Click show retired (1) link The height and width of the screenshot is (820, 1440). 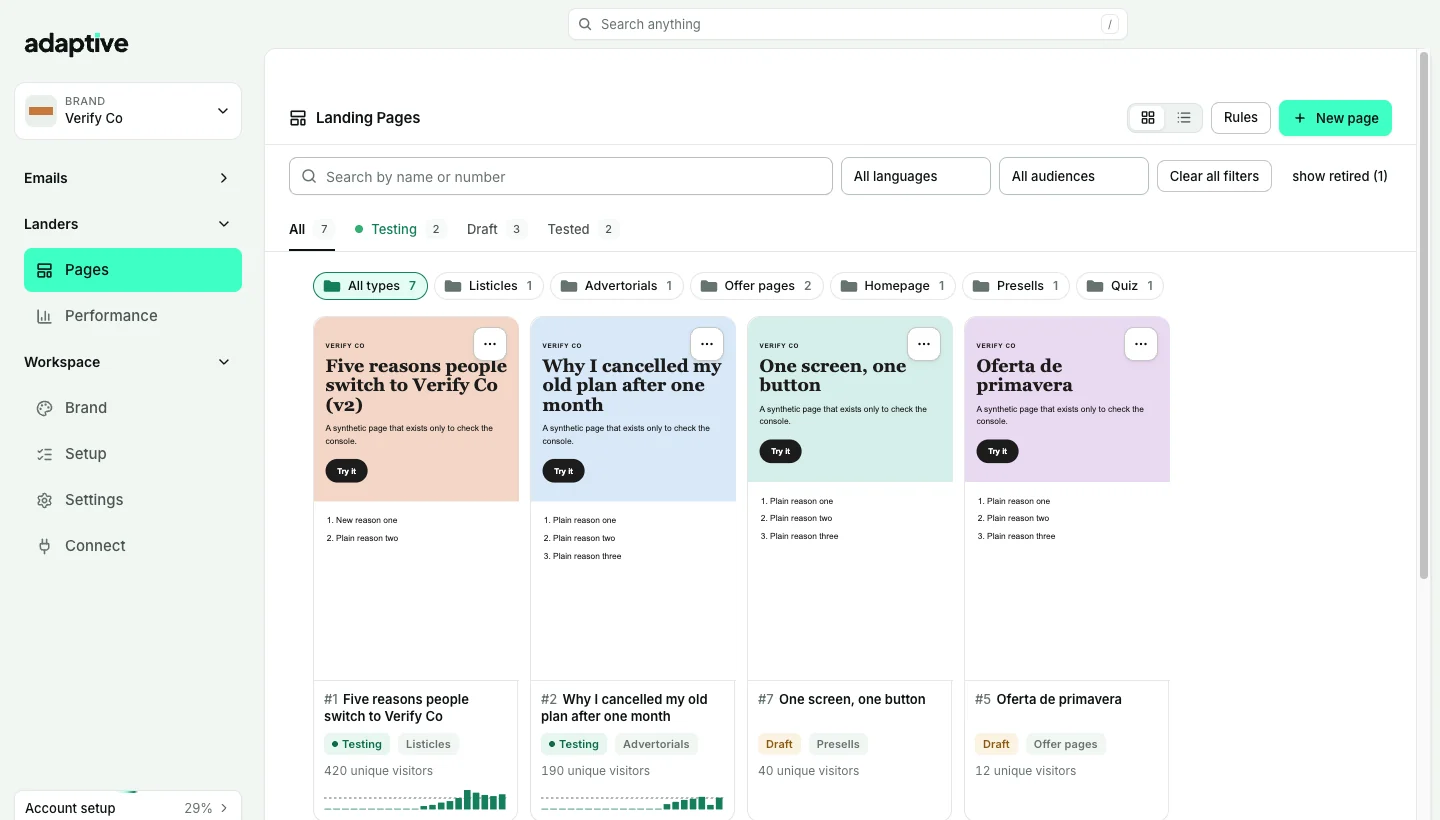(1340, 176)
